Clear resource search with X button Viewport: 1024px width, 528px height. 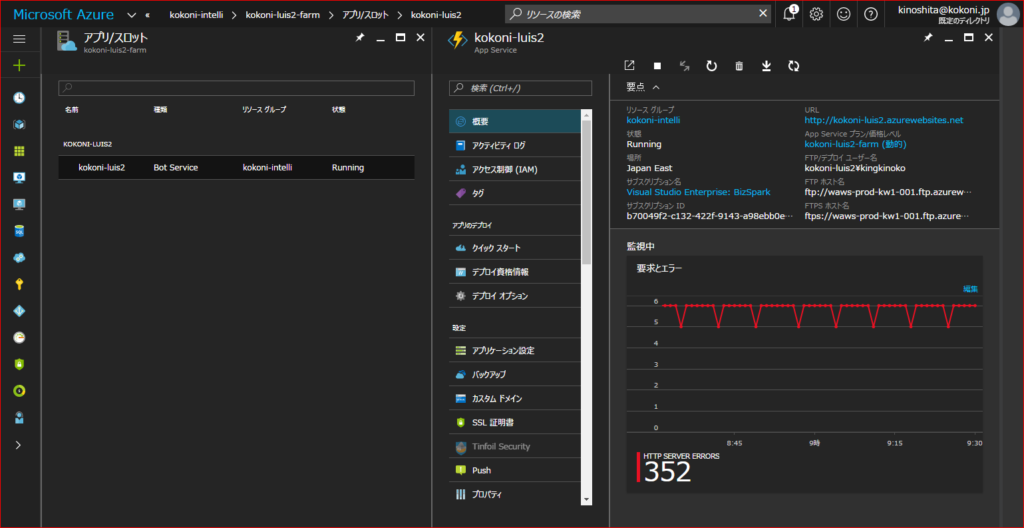pyautogui.click(x=763, y=14)
